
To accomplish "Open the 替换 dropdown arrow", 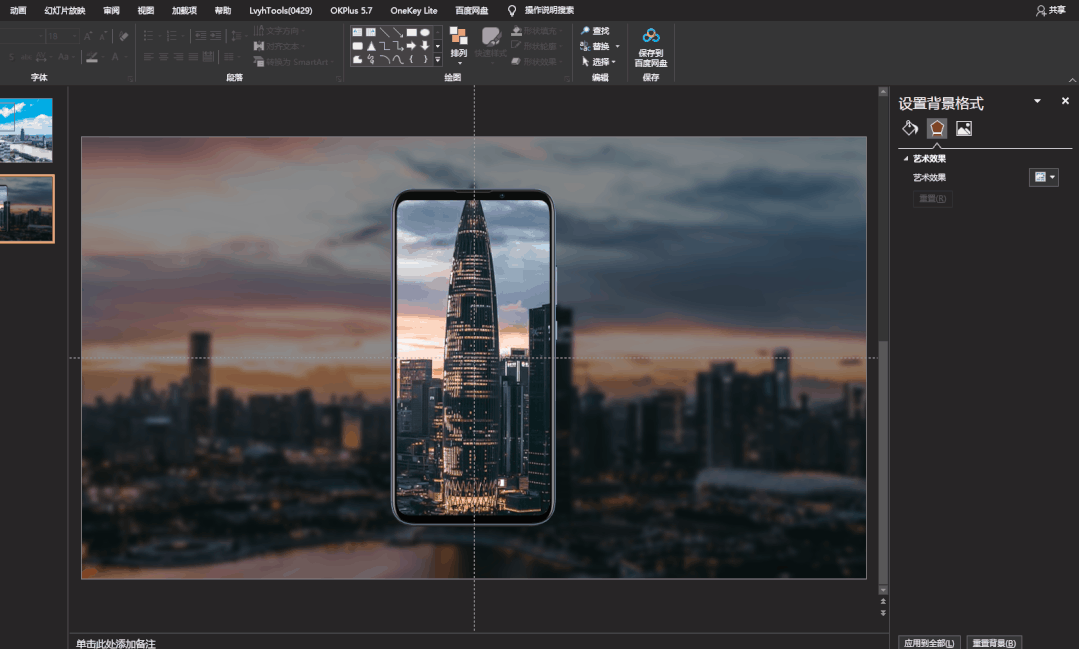I will (x=617, y=46).
